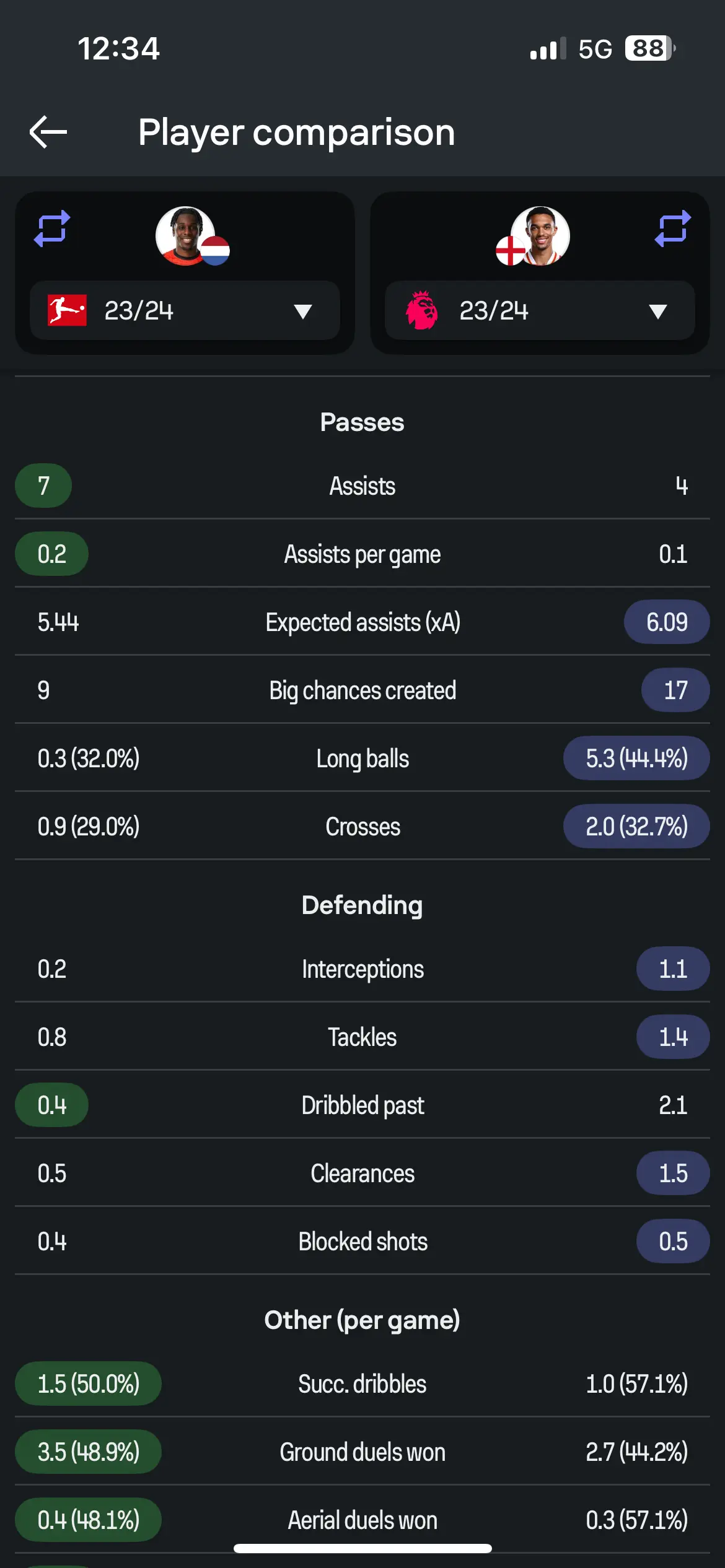Open the left player's photo
The image size is (725, 1568).
click(185, 236)
